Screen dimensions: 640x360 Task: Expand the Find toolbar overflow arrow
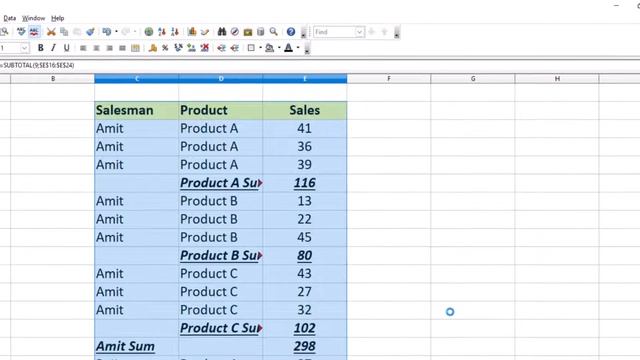(396, 33)
